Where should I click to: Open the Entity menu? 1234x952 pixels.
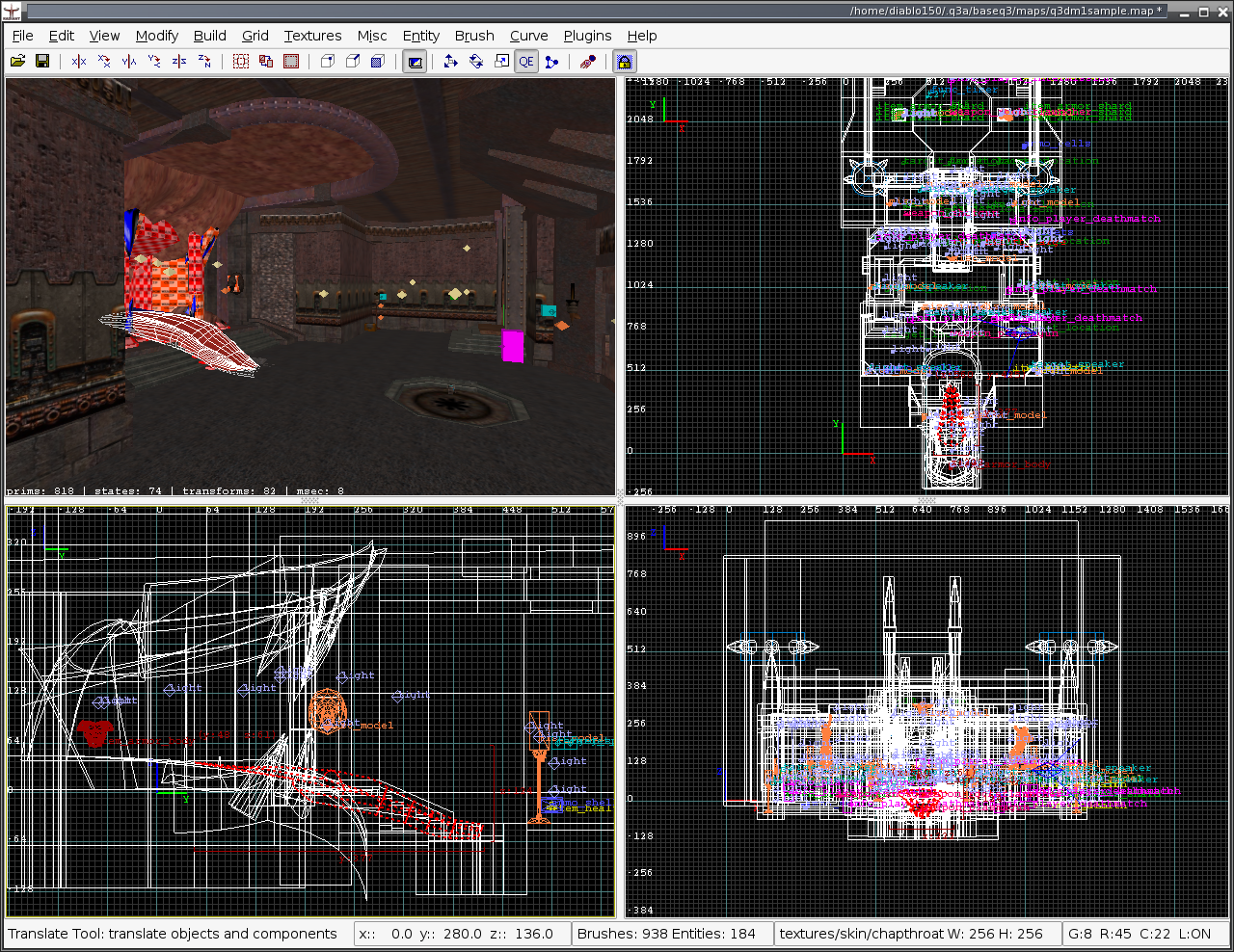(x=421, y=36)
